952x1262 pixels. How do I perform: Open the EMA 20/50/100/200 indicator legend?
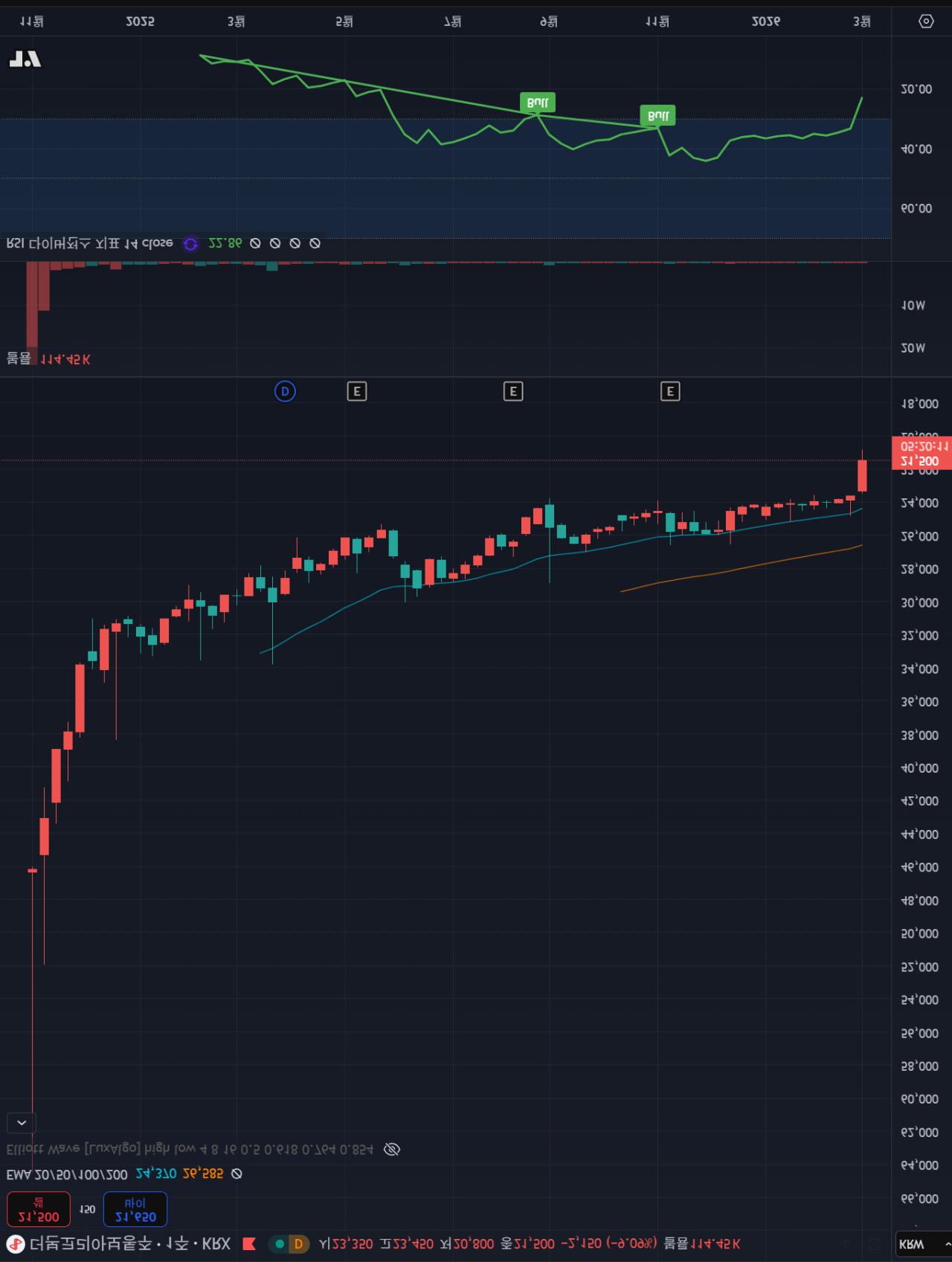[67, 1174]
